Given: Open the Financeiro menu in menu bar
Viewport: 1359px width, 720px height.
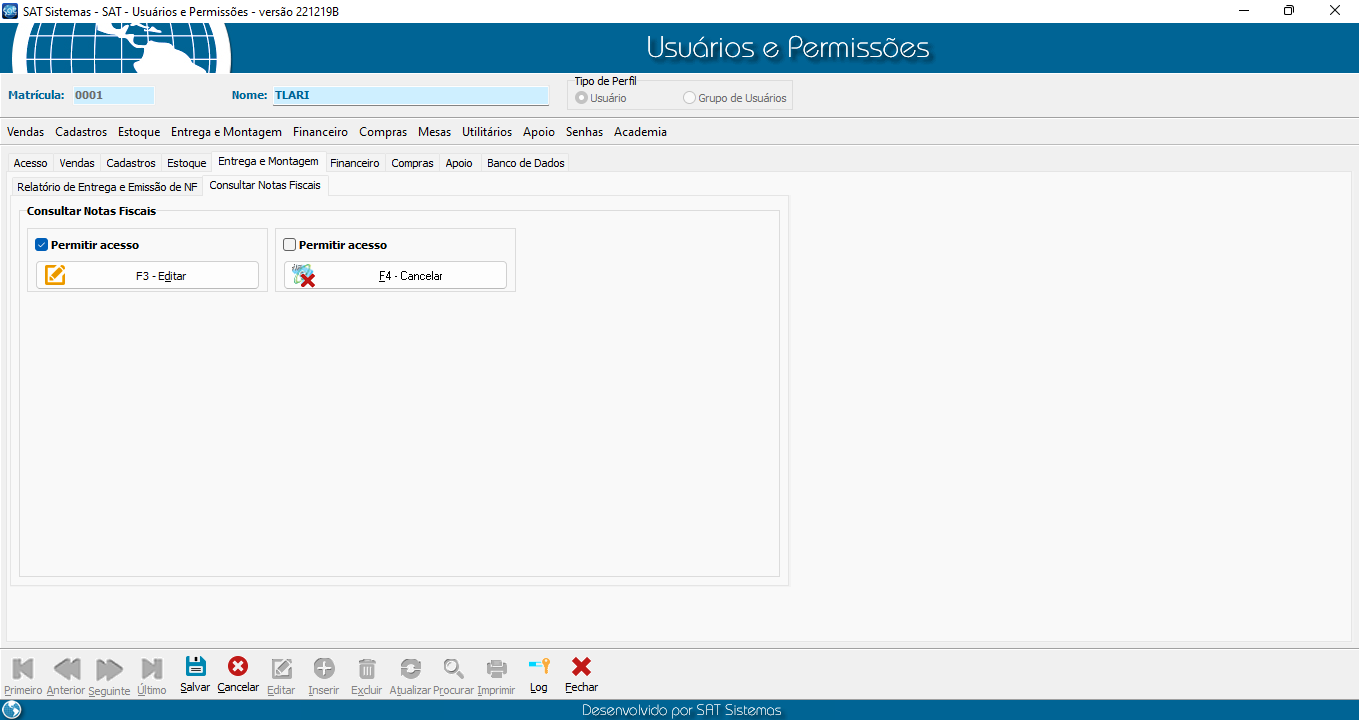Looking at the screenshot, I should (x=320, y=132).
